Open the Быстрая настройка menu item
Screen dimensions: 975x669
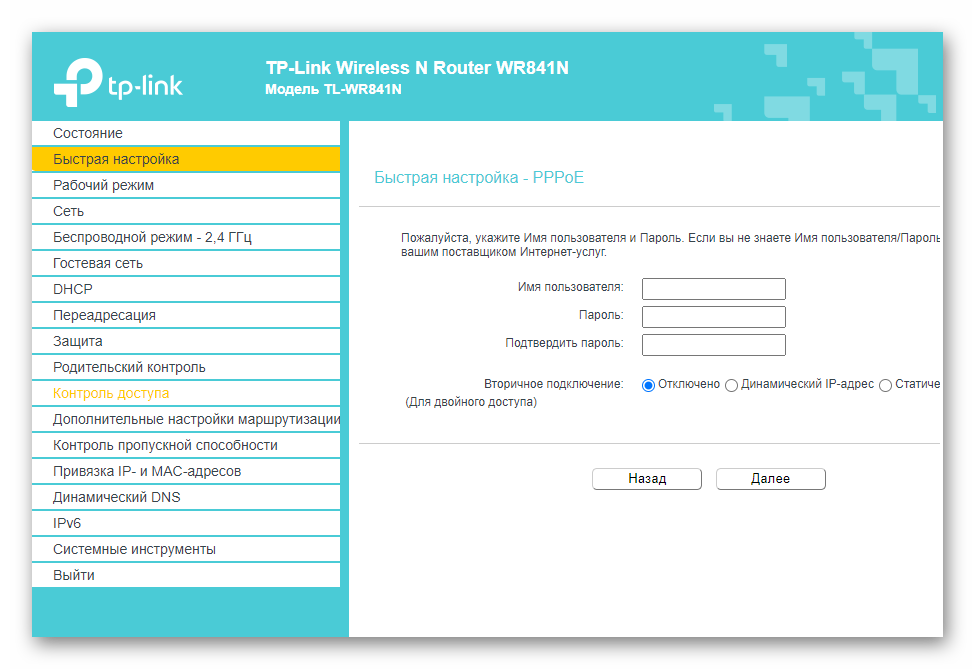[116, 159]
